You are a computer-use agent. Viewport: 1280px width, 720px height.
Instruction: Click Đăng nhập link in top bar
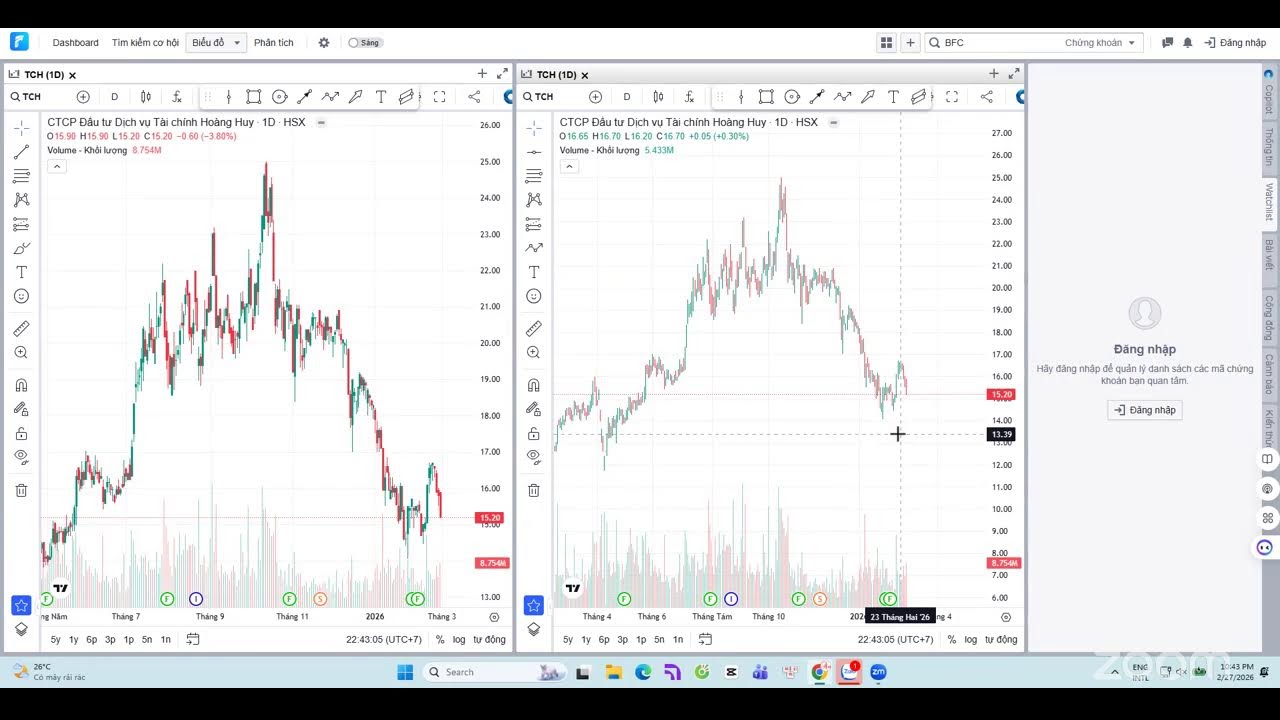click(1235, 43)
